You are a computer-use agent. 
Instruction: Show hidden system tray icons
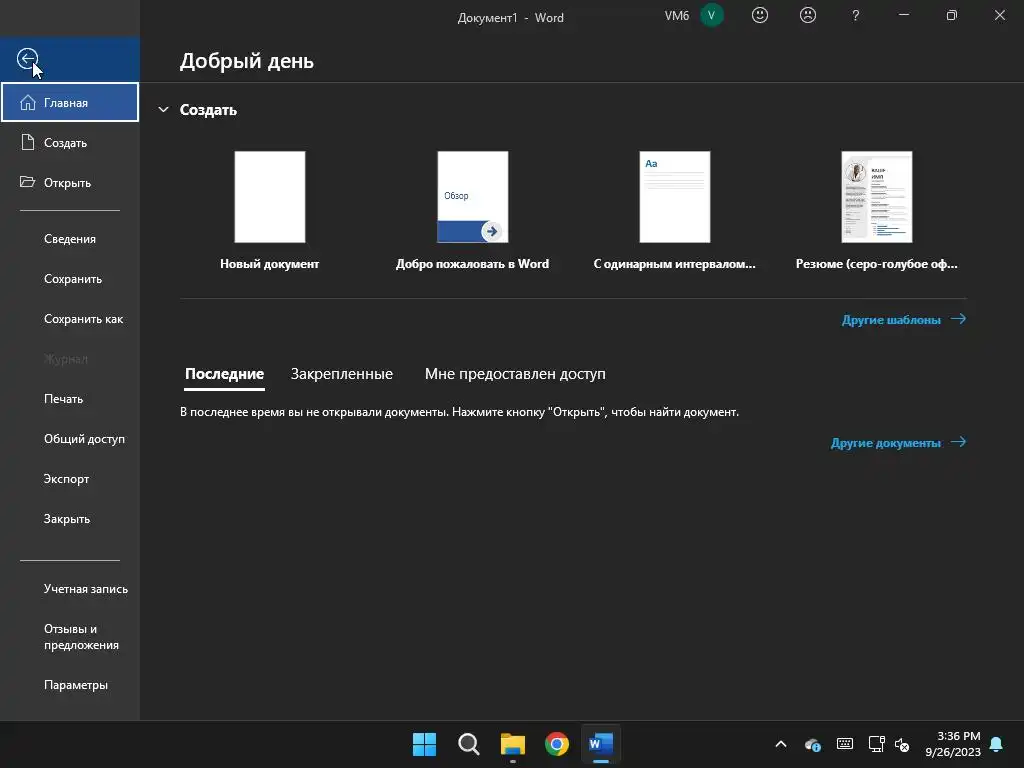click(780, 744)
